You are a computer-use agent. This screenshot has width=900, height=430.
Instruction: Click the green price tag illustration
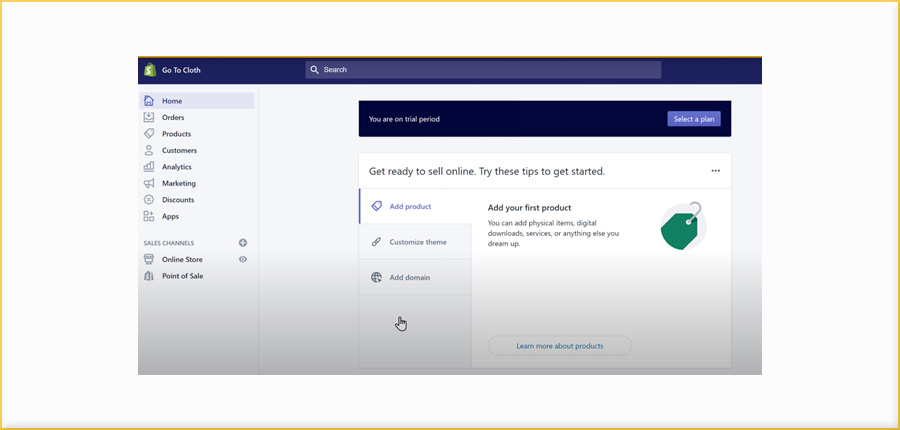[683, 226]
